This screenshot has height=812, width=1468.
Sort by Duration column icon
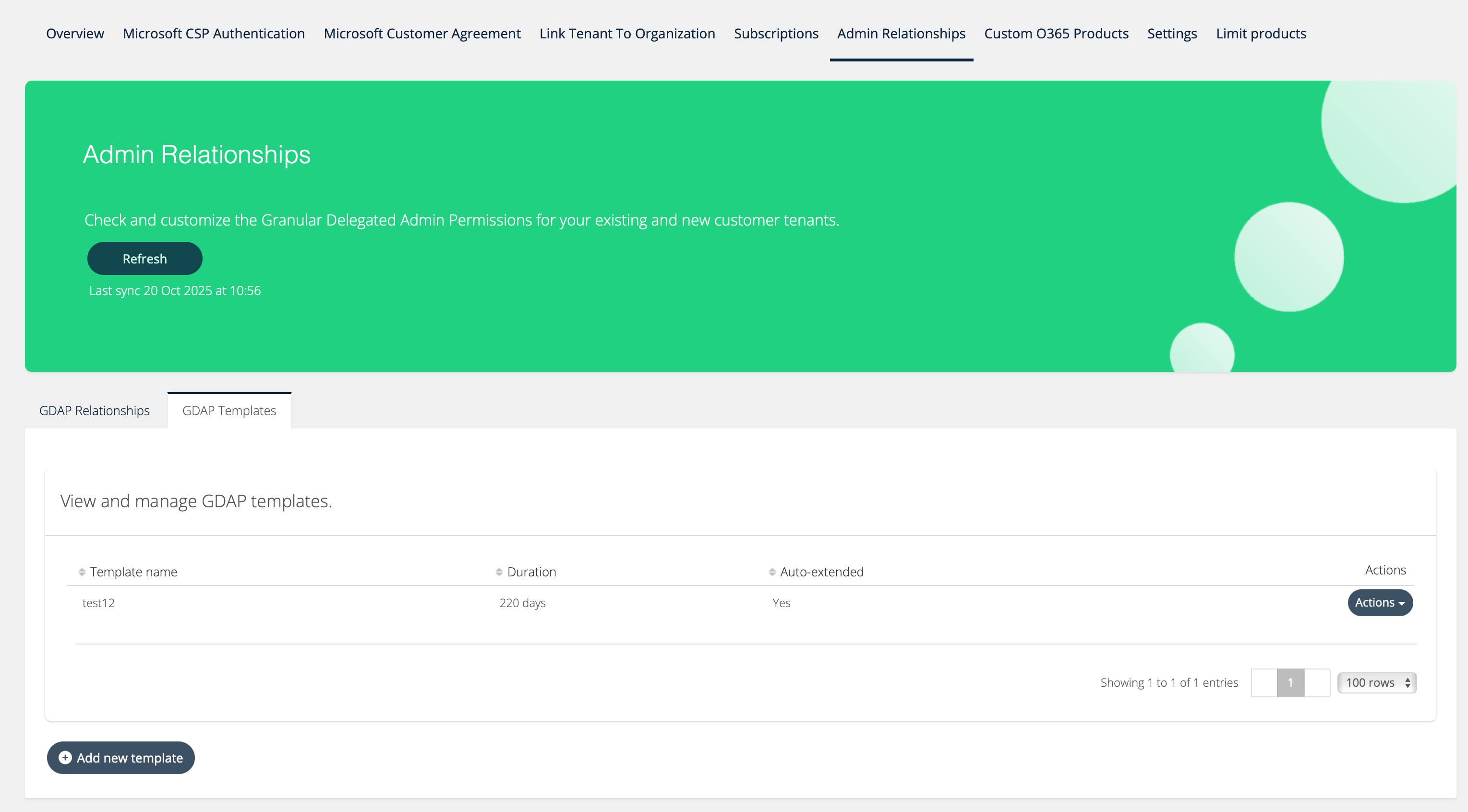[x=499, y=572]
